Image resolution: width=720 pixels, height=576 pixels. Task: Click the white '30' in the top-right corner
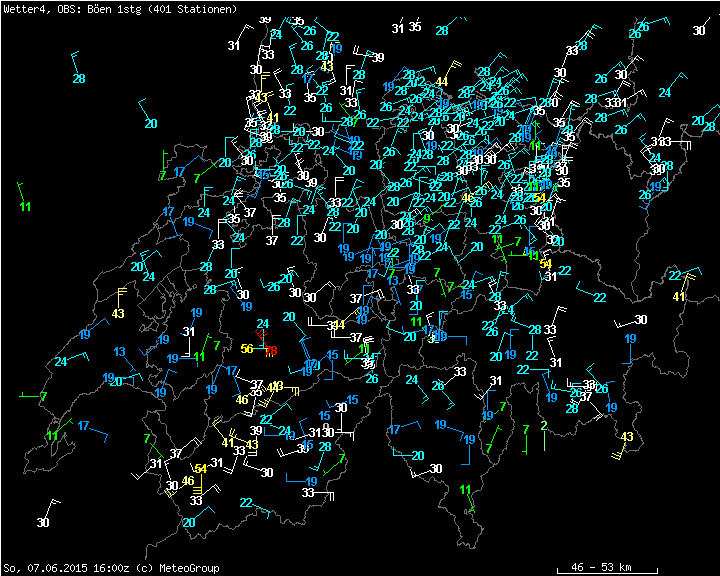pyautogui.click(x=699, y=30)
